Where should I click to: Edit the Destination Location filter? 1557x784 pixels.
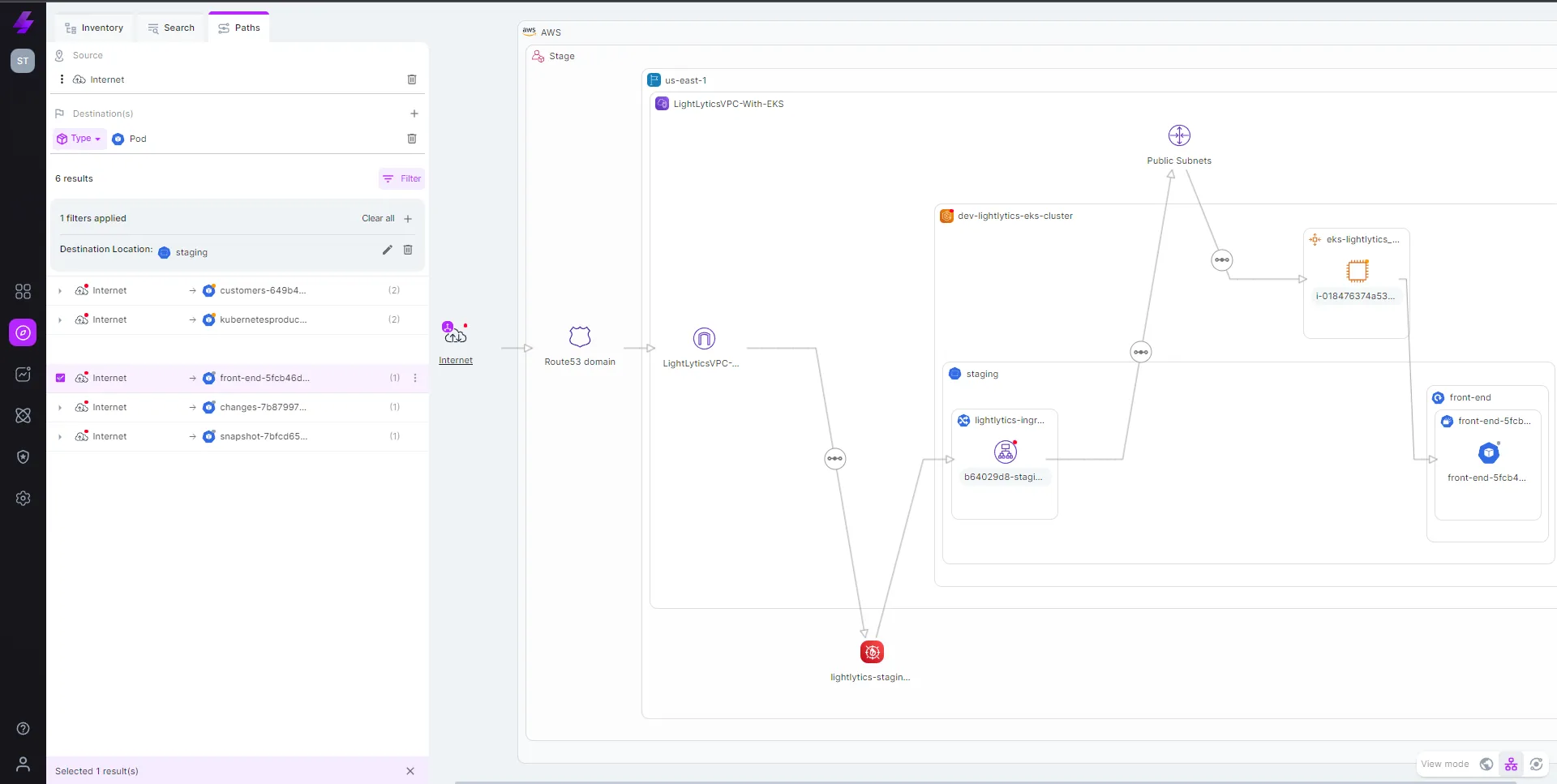[387, 250]
